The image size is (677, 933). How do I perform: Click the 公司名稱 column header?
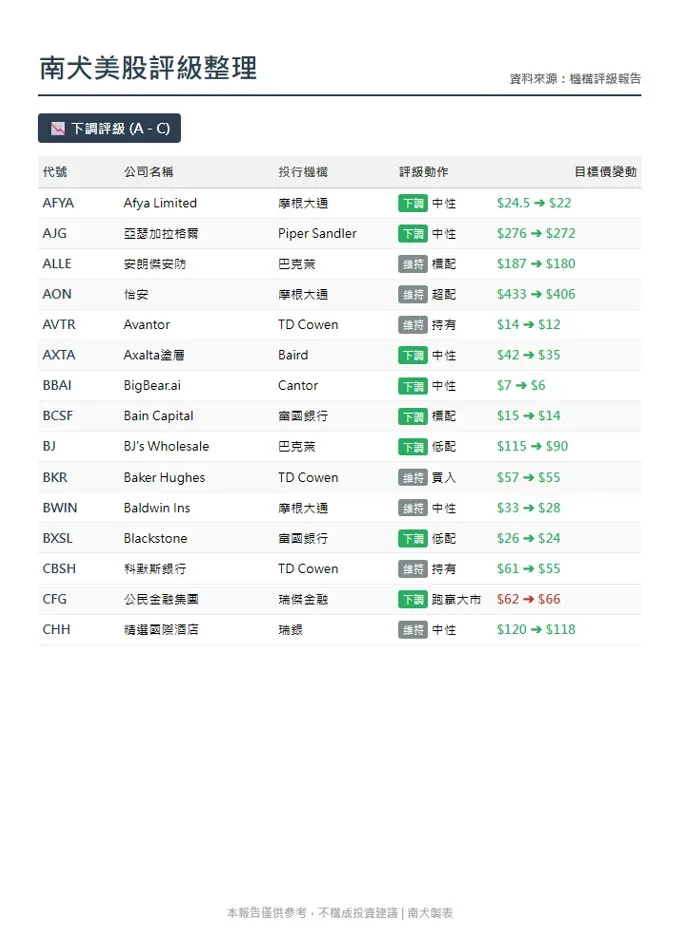(x=149, y=172)
